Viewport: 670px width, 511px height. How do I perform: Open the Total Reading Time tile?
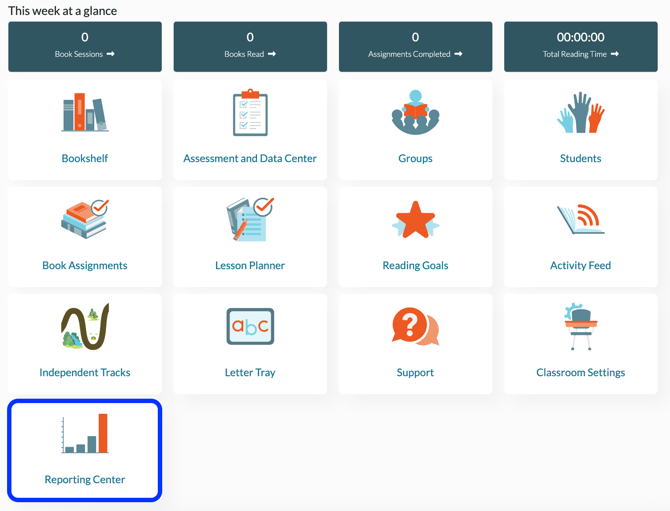[580, 47]
